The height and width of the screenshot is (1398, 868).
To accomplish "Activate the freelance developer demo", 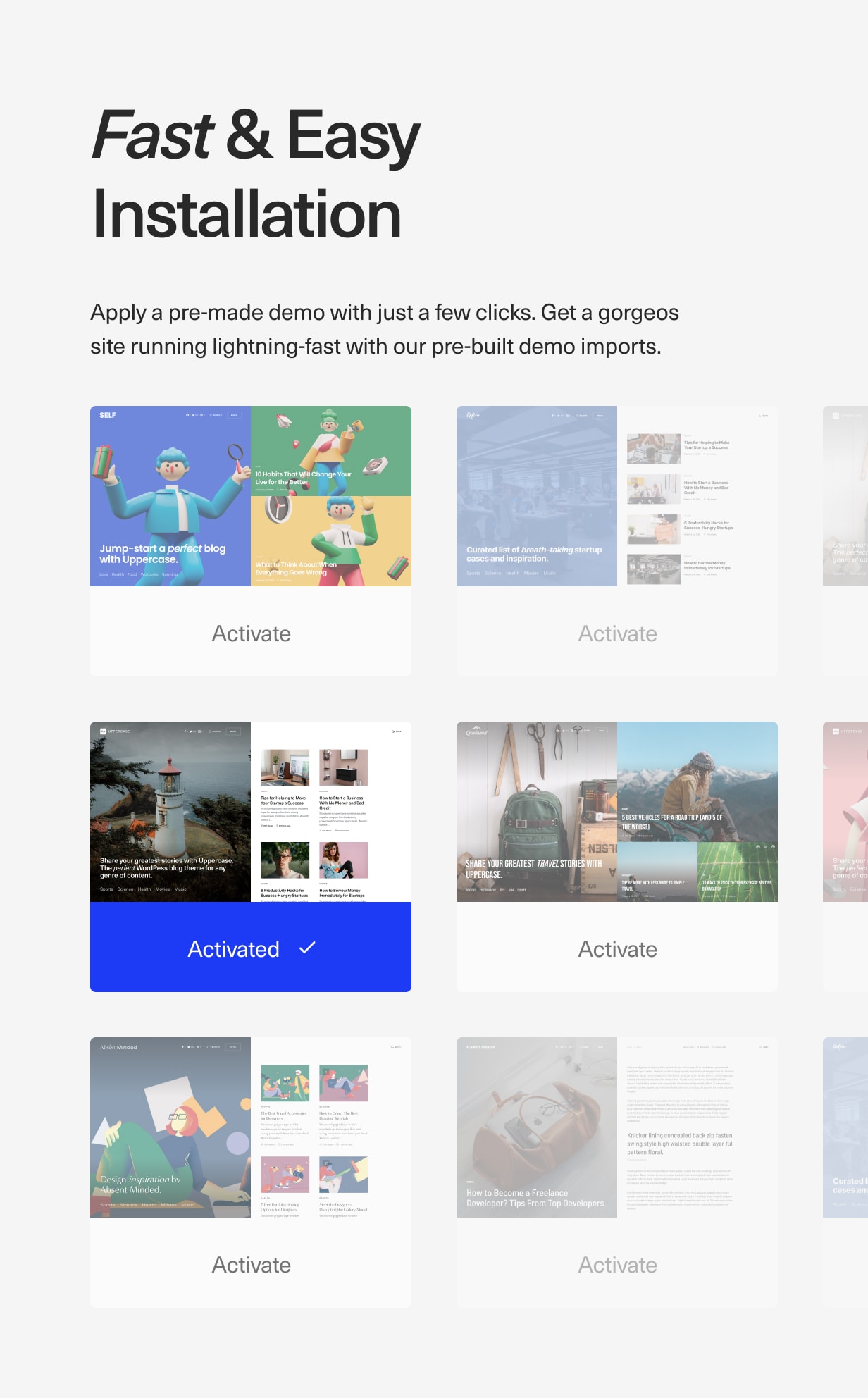I will coord(617,1265).
